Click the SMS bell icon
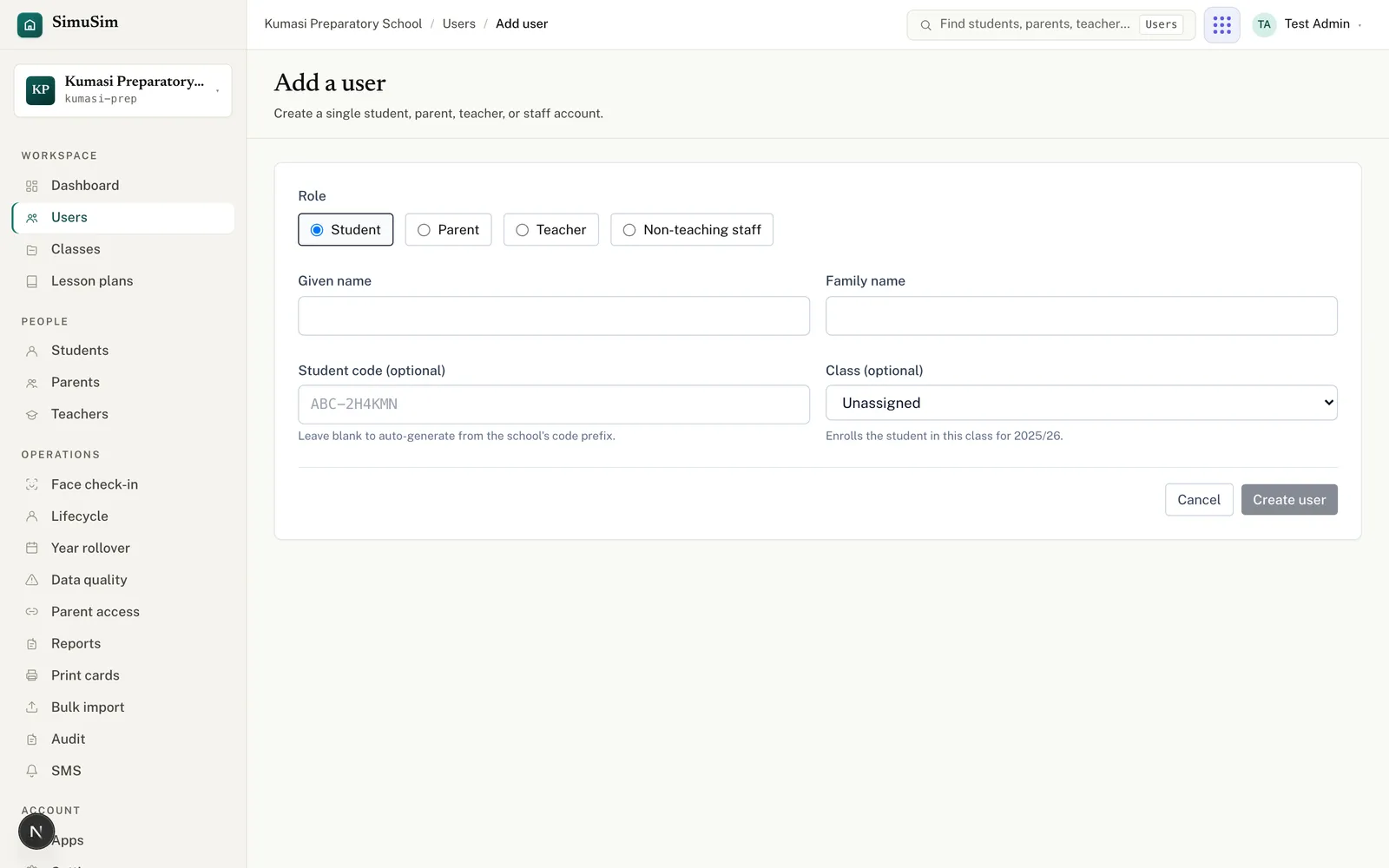The width and height of the screenshot is (1389, 868). (x=32, y=771)
